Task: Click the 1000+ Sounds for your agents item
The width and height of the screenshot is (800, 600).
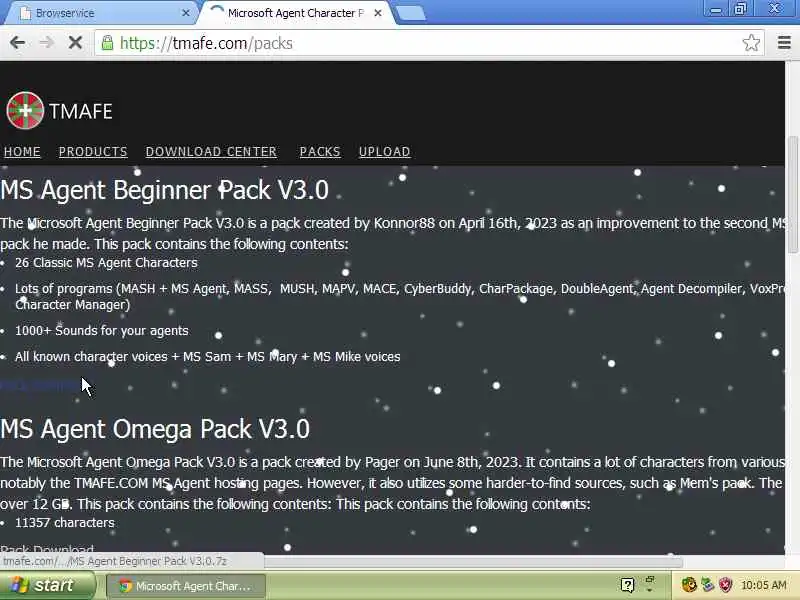Action: tap(102, 331)
